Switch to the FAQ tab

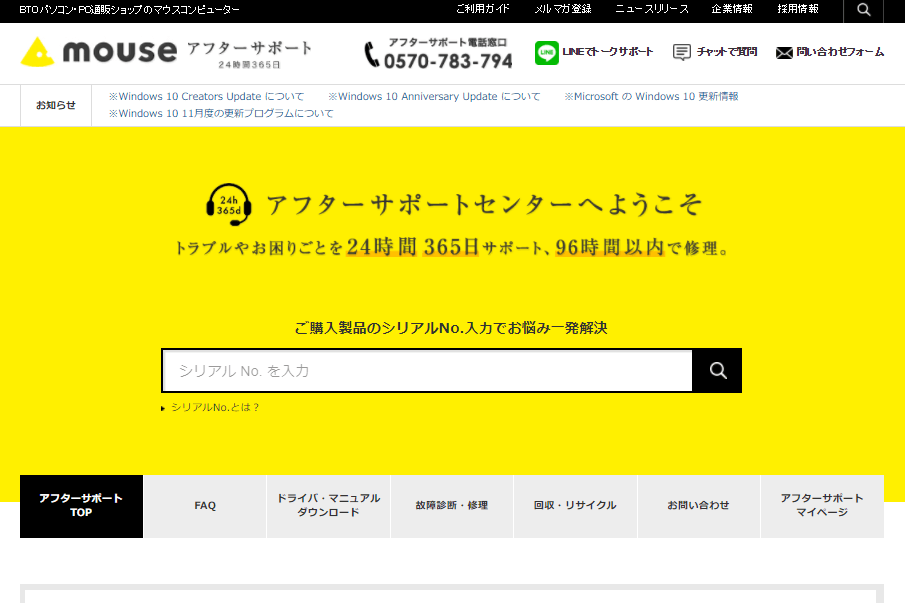pyautogui.click(x=204, y=506)
